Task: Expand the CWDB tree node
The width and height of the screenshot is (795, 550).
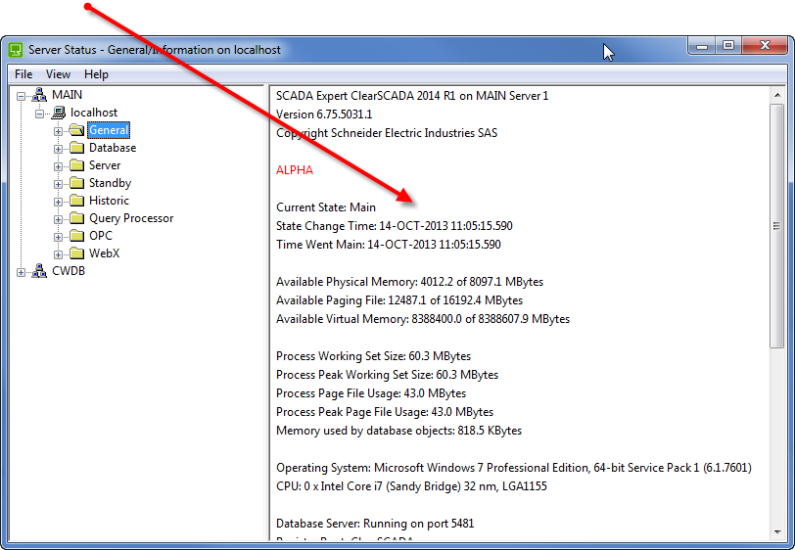Action: (x=22, y=272)
